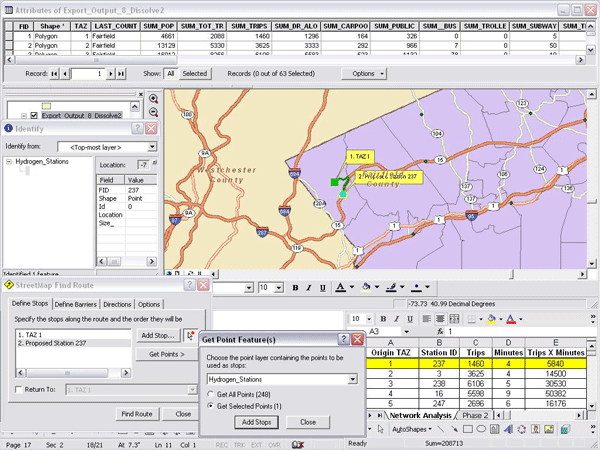Apply bold in Excel formatting toolbar

pyautogui.click(x=383, y=319)
